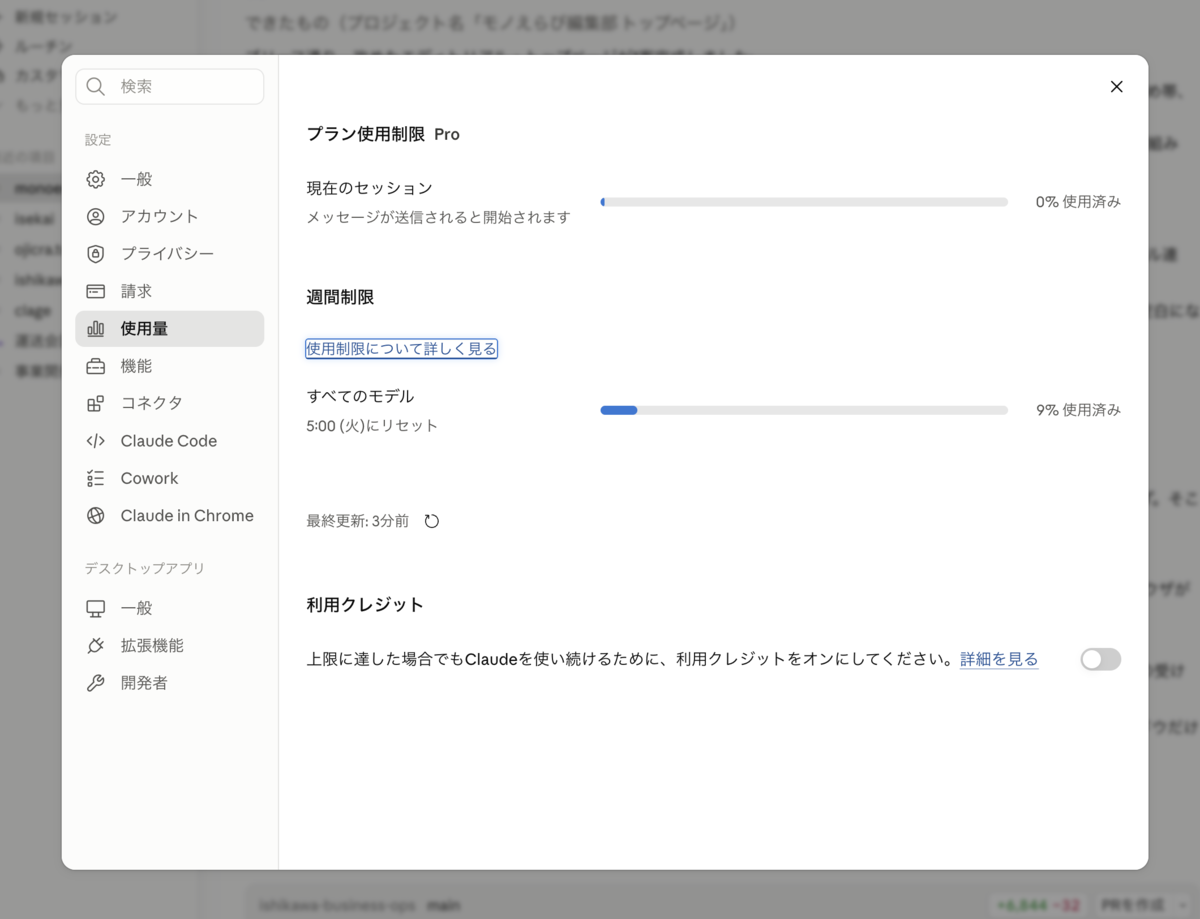Open the アカウント settings page
Image resolution: width=1200 pixels, height=919 pixels.
point(170,217)
